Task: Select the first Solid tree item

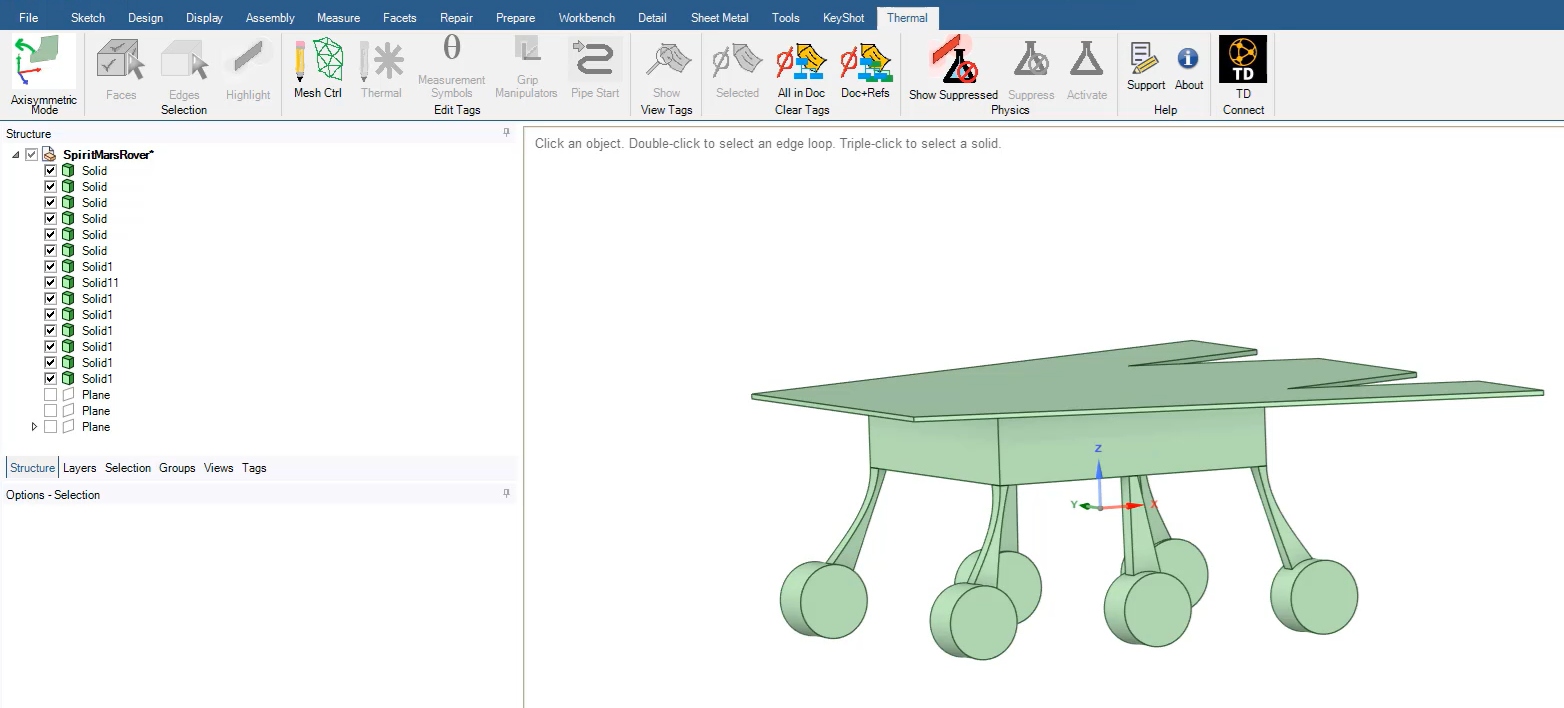Action: coord(94,171)
